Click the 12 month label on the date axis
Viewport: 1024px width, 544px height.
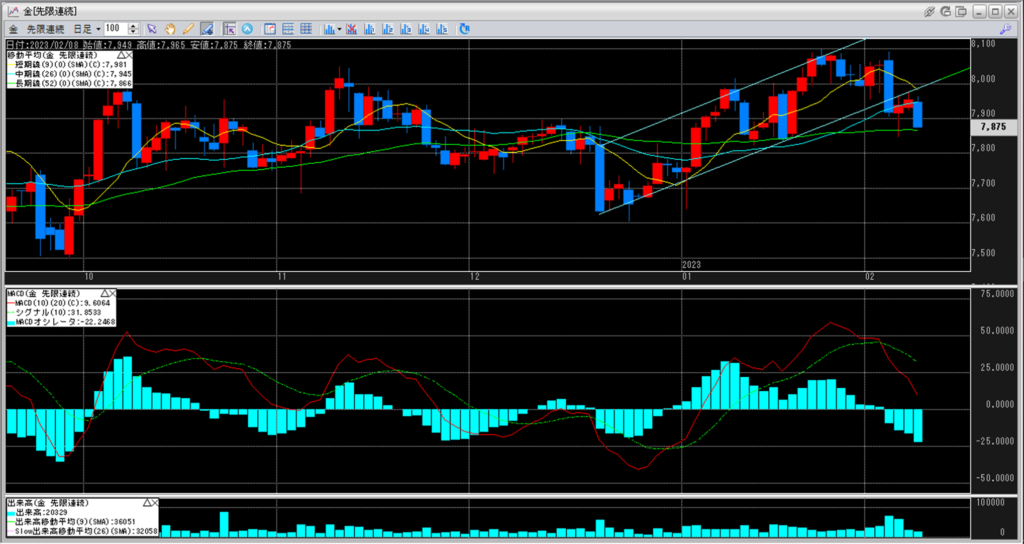(x=475, y=277)
